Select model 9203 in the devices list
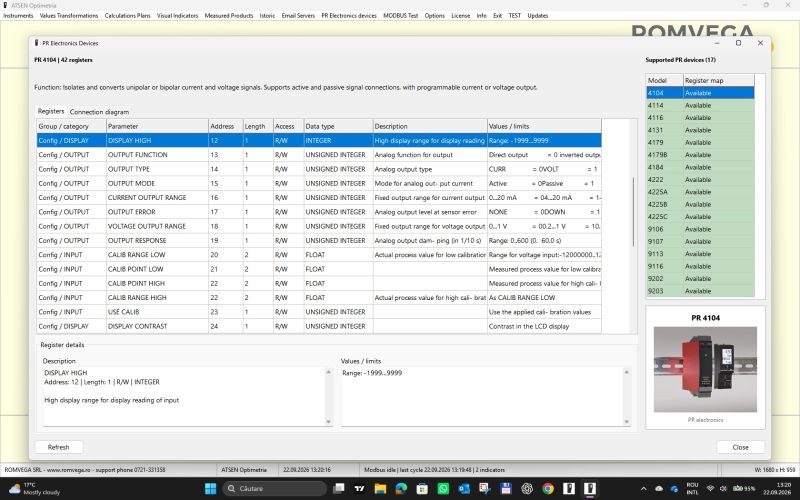 click(700, 291)
